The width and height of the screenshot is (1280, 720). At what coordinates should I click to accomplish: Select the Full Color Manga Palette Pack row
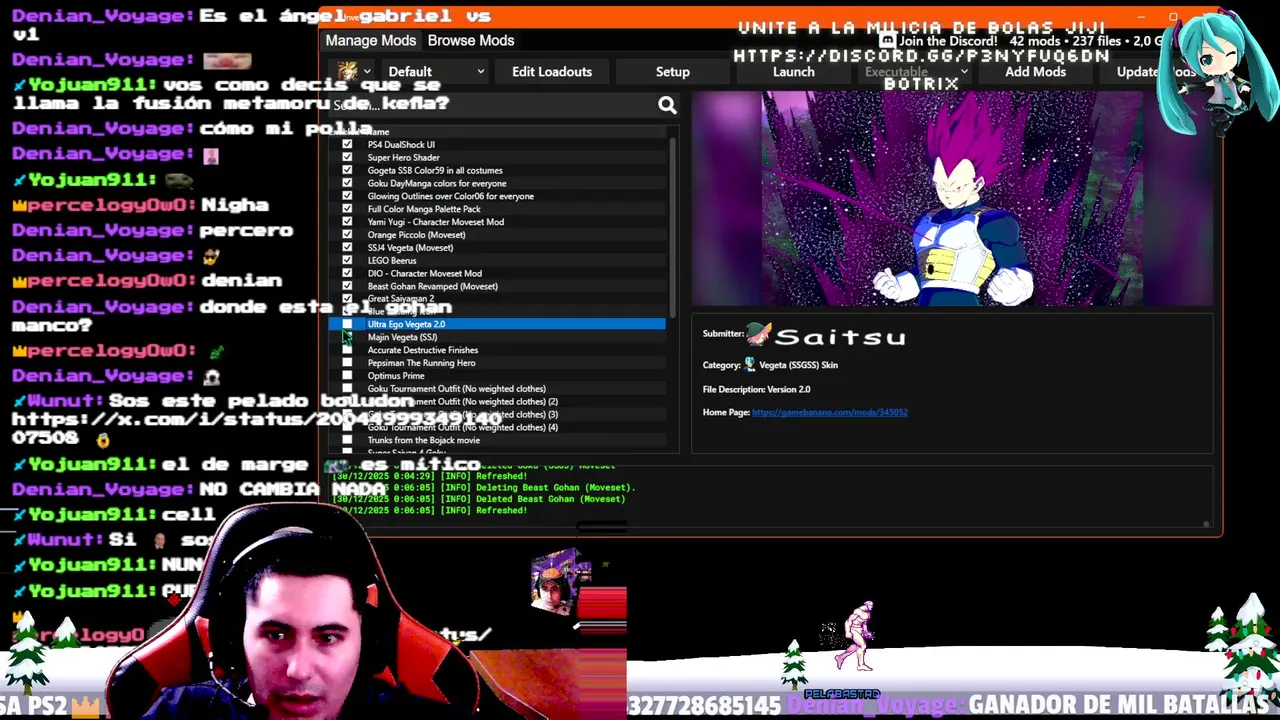tap(496, 210)
